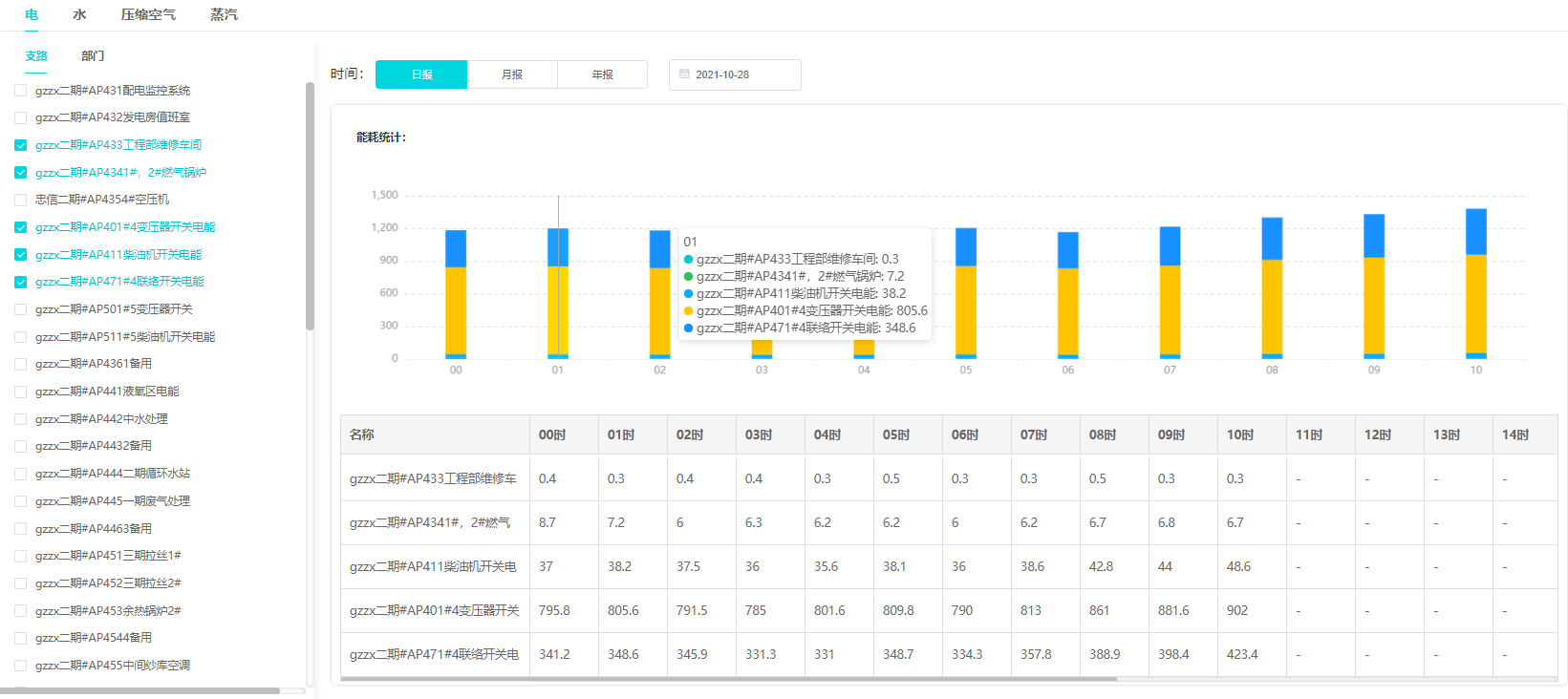The image size is (1568, 699).
Task: Click the cell value 902
Action: (x=1237, y=610)
